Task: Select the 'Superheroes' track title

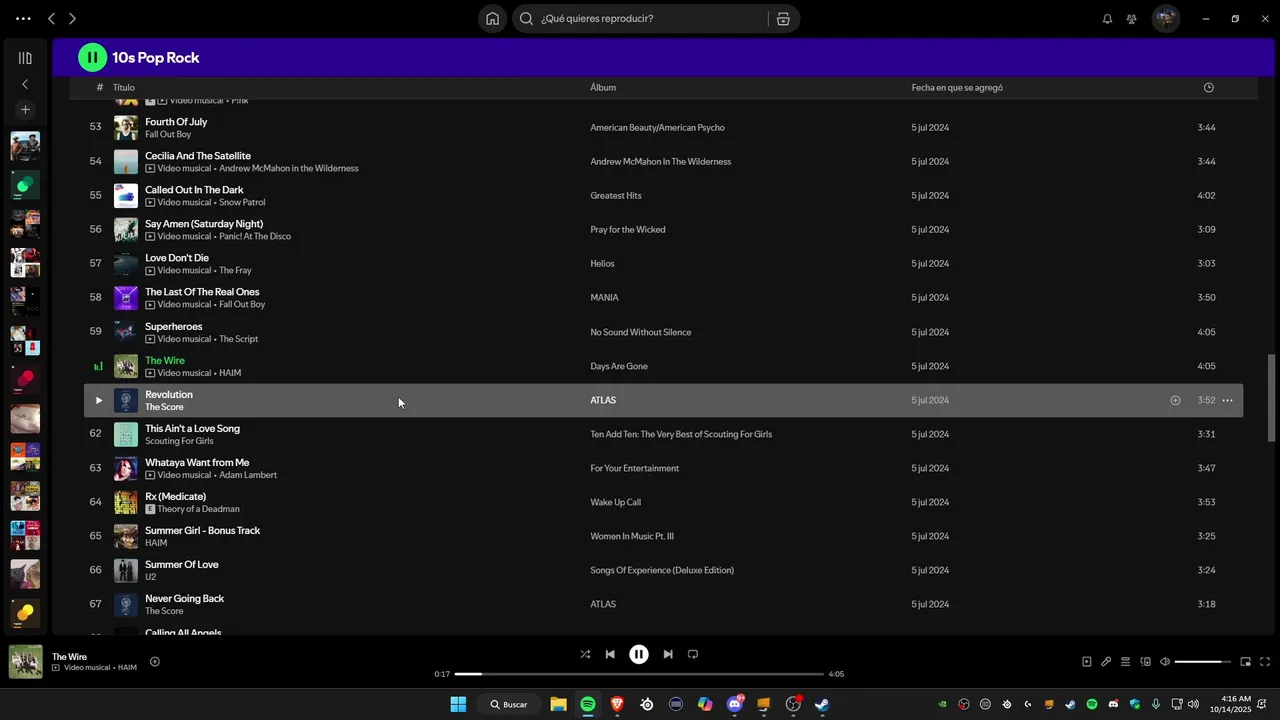Action: (173, 326)
